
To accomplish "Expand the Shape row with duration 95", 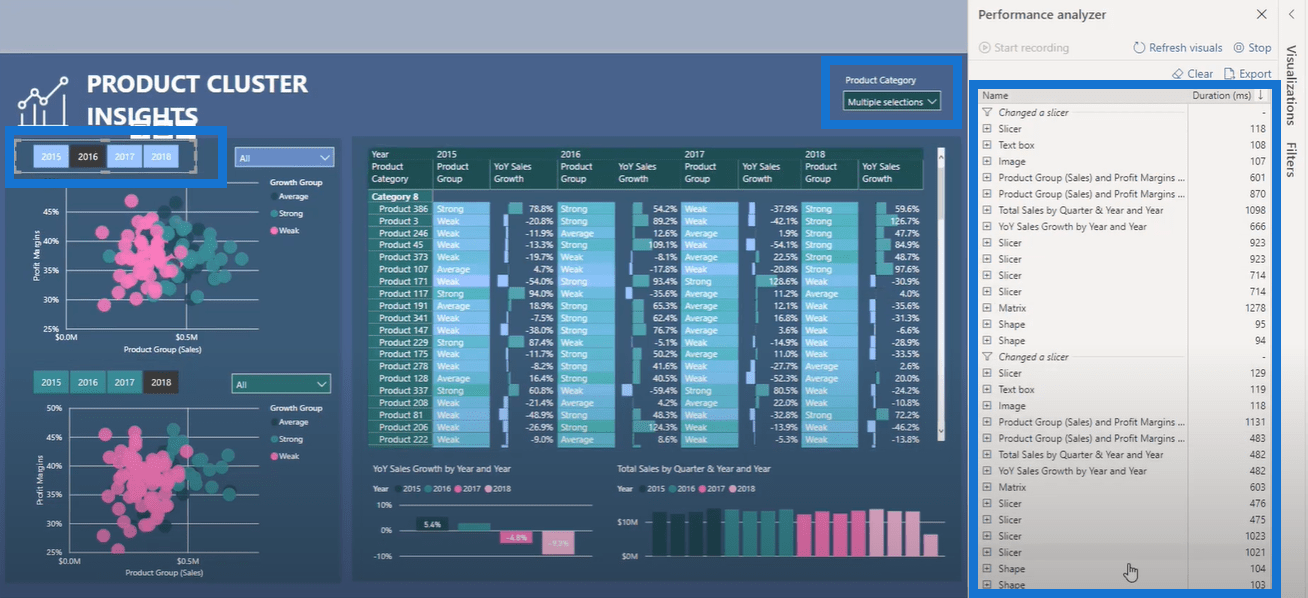I will point(987,324).
